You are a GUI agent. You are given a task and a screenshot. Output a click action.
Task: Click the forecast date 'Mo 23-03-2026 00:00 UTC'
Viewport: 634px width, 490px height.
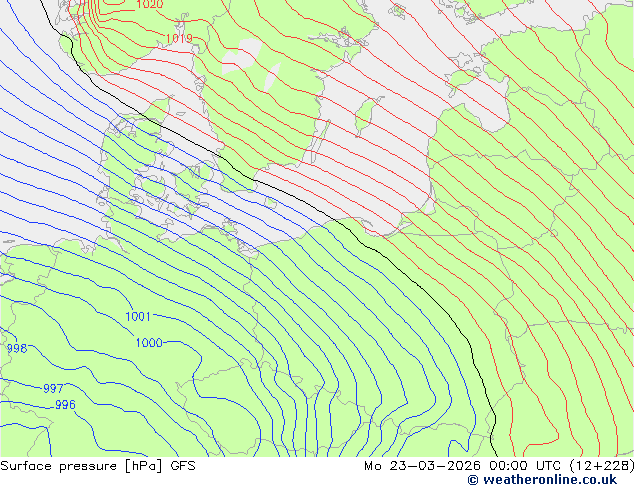point(462,466)
